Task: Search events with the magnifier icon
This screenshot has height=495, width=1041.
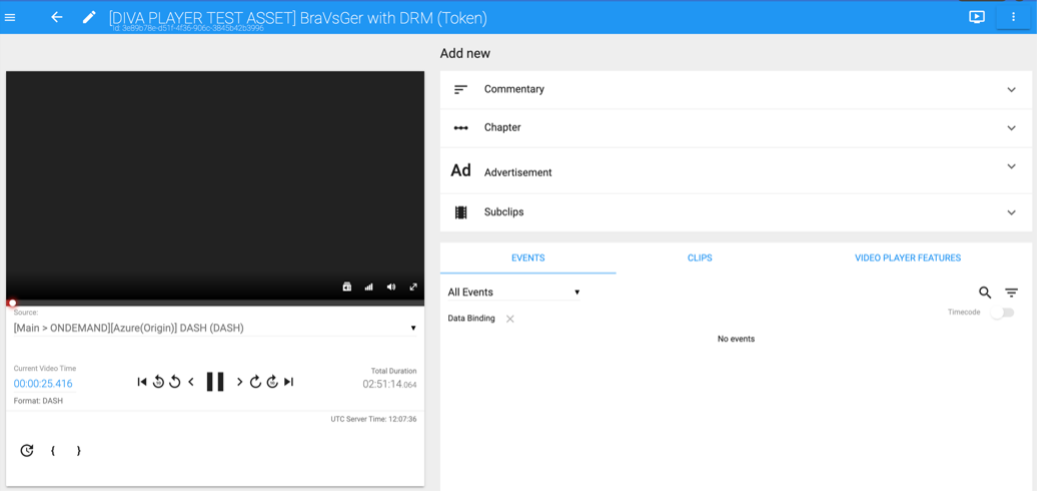Action: pyautogui.click(x=985, y=293)
